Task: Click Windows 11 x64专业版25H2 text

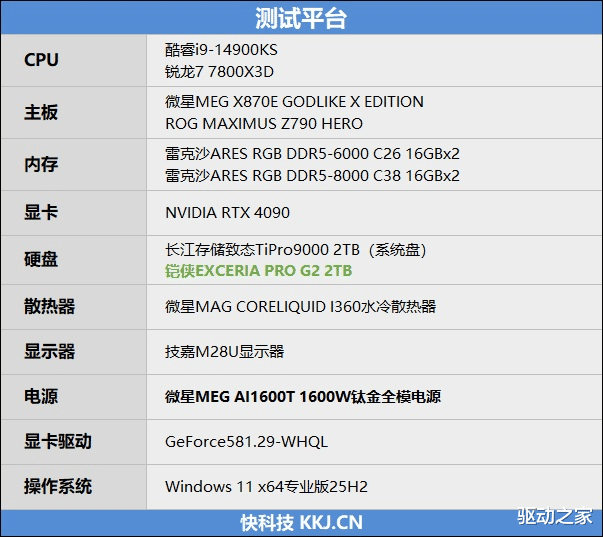Action: pyautogui.click(x=267, y=487)
